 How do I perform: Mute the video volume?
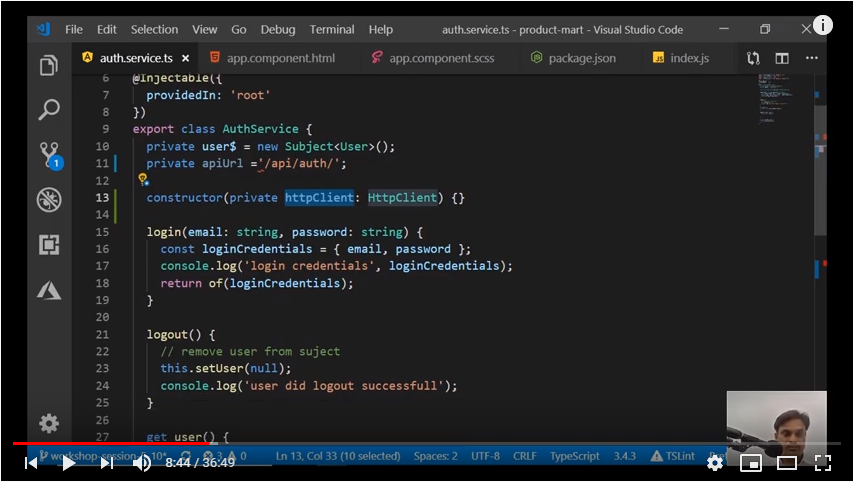142,463
